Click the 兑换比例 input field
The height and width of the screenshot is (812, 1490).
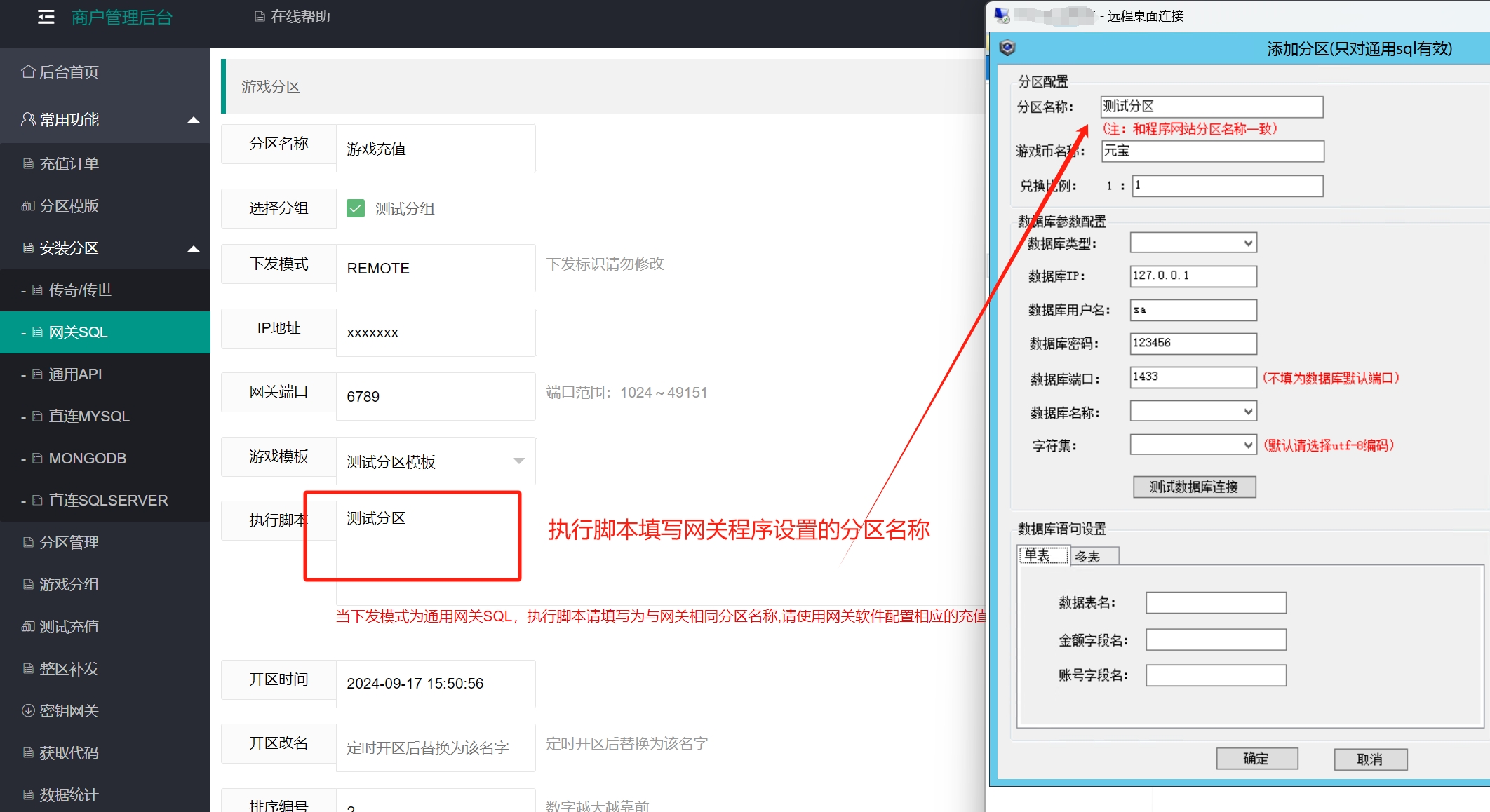click(x=1228, y=186)
